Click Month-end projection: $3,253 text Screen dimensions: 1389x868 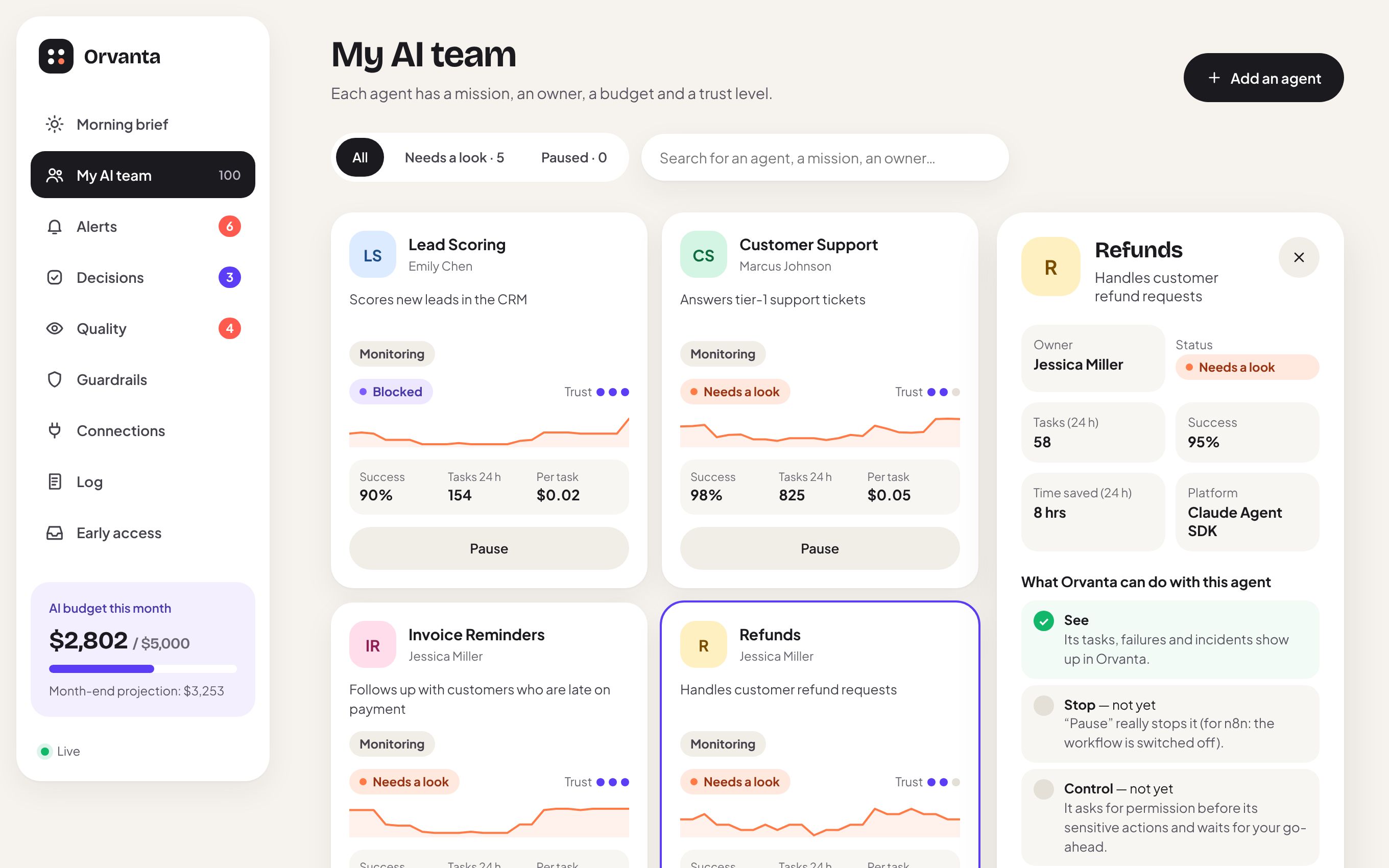coord(137,691)
